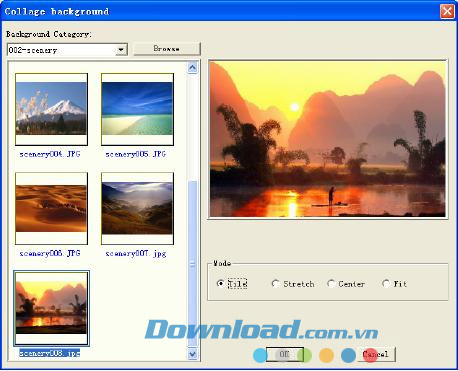The height and width of the screenshot is (371, 458).
Task: Click the scenery008.jpg filename label
Action: [x=50, y=353]
